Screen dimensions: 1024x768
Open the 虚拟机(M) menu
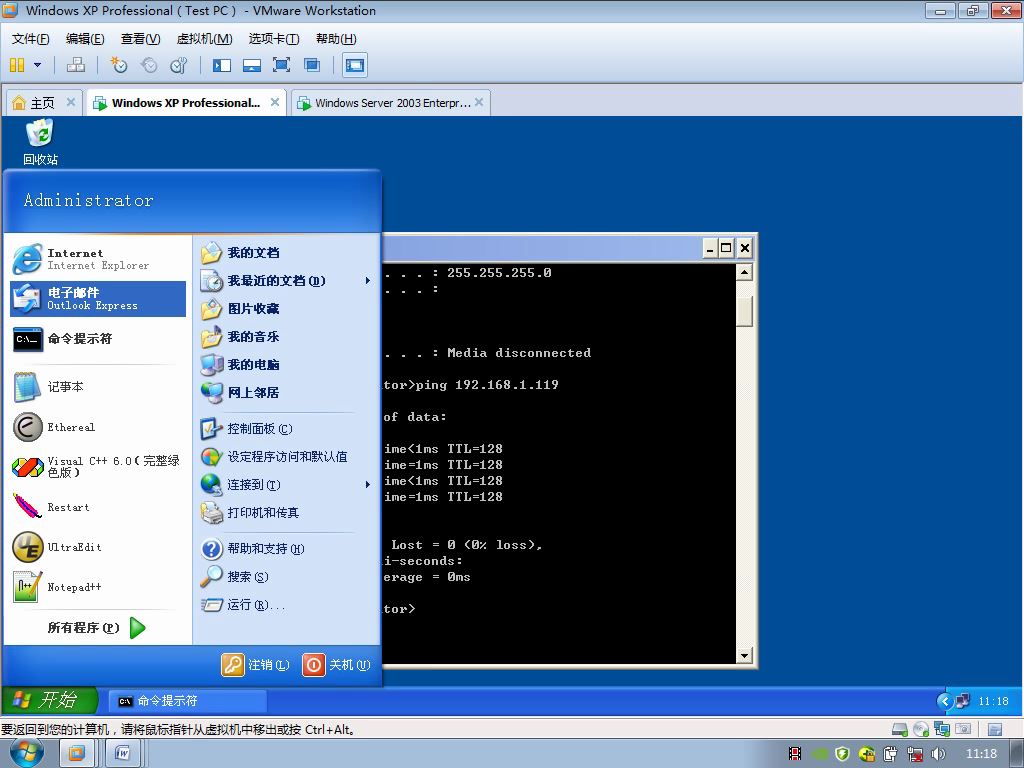[x=204, y=39]
